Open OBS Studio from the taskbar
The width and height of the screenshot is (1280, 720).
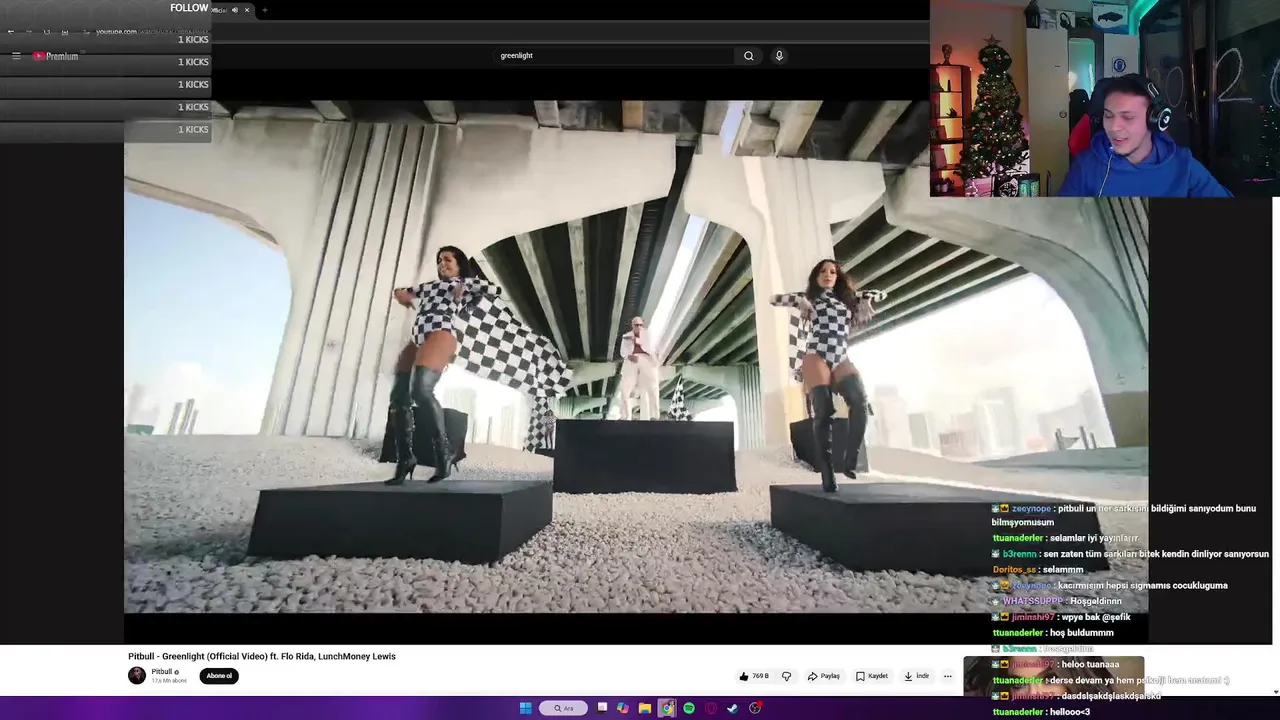(755, 708)
